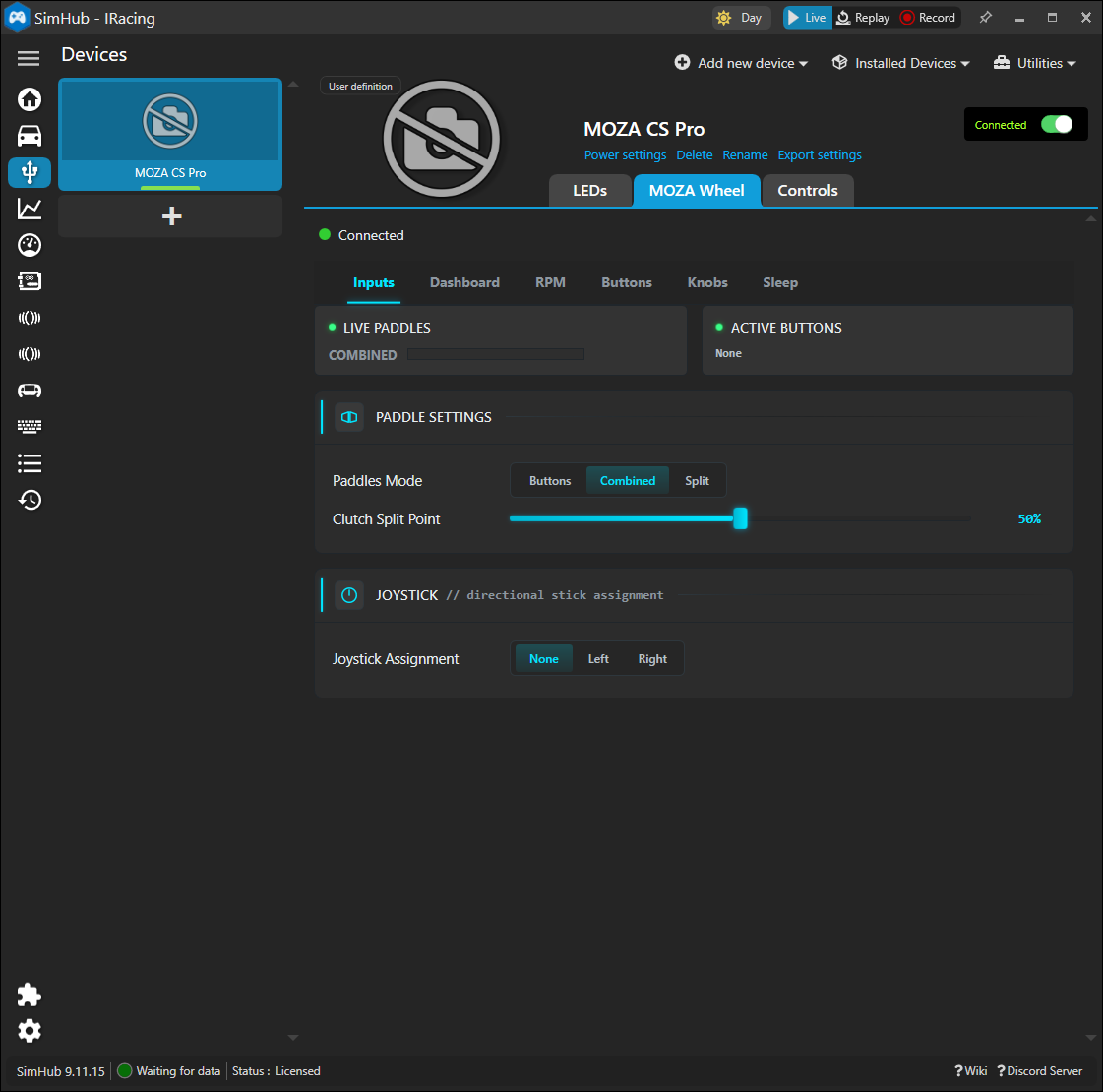
Task: Set Joystick Assignment to None
Action: [544, 659]
